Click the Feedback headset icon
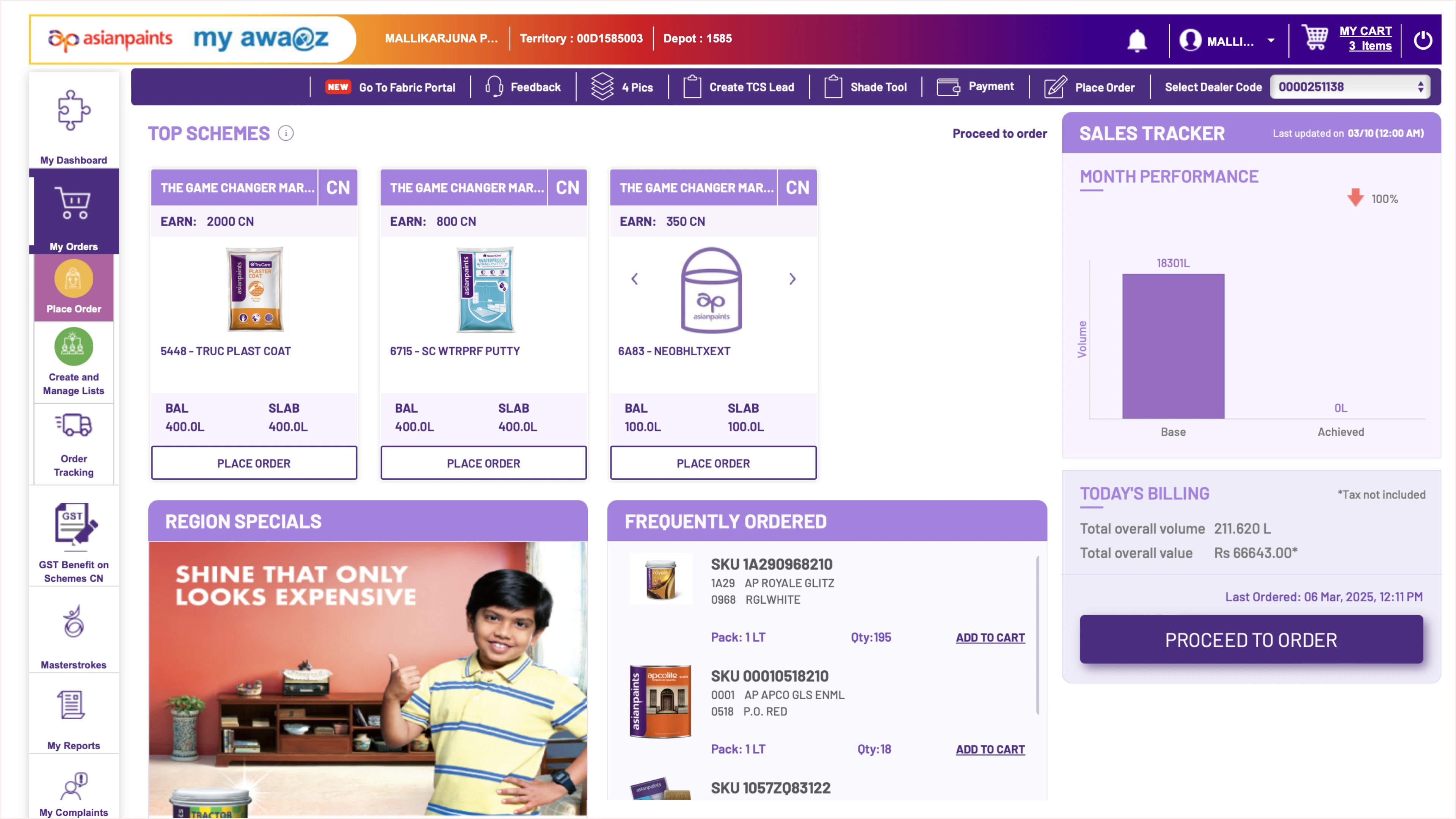1456x819 pixels. [494, 87]
